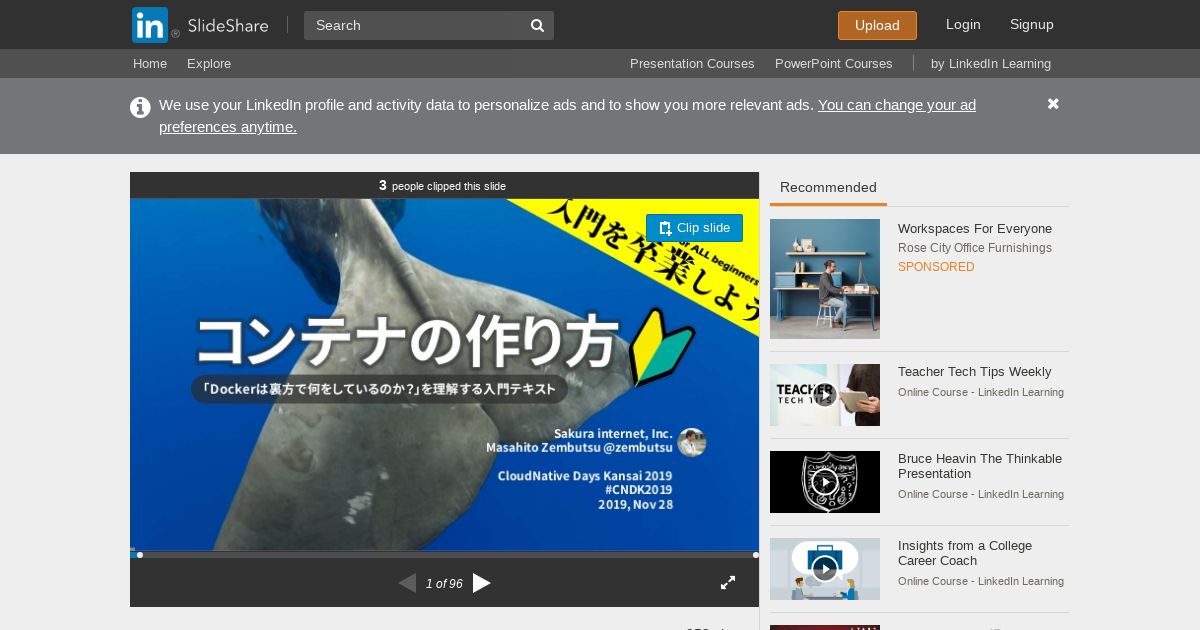The height and width of the screenshot is (630, 1200).
Task: Click the Upload button
Action: pyautogui.click(x=877, y=26)
